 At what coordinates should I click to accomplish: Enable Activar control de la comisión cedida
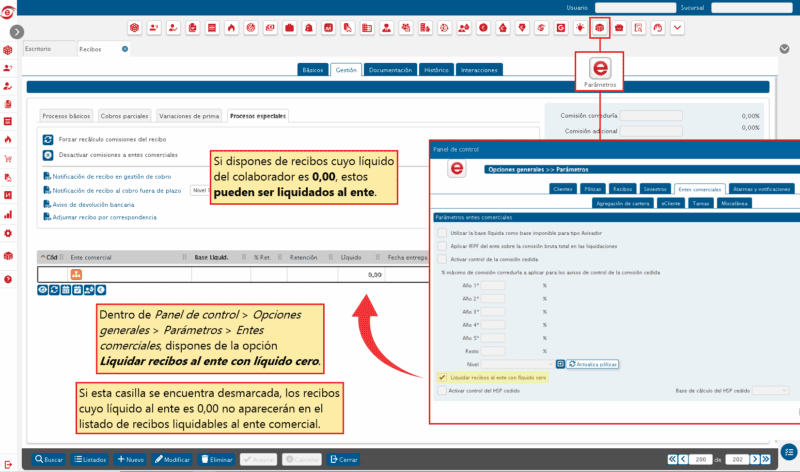coord(442,257)
